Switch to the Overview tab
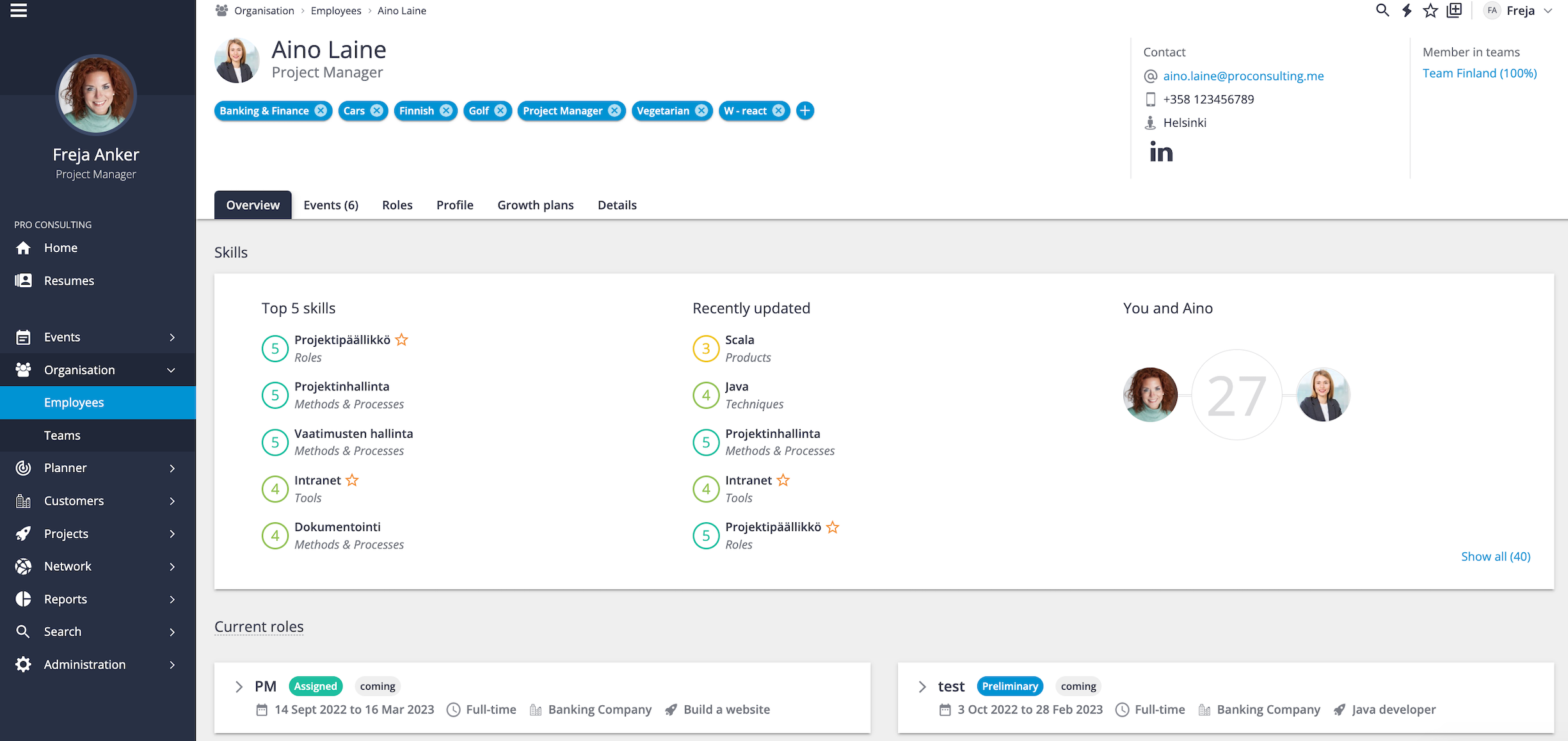The image size is (1568, 741). pyautogui.click(x=253, y=205)
